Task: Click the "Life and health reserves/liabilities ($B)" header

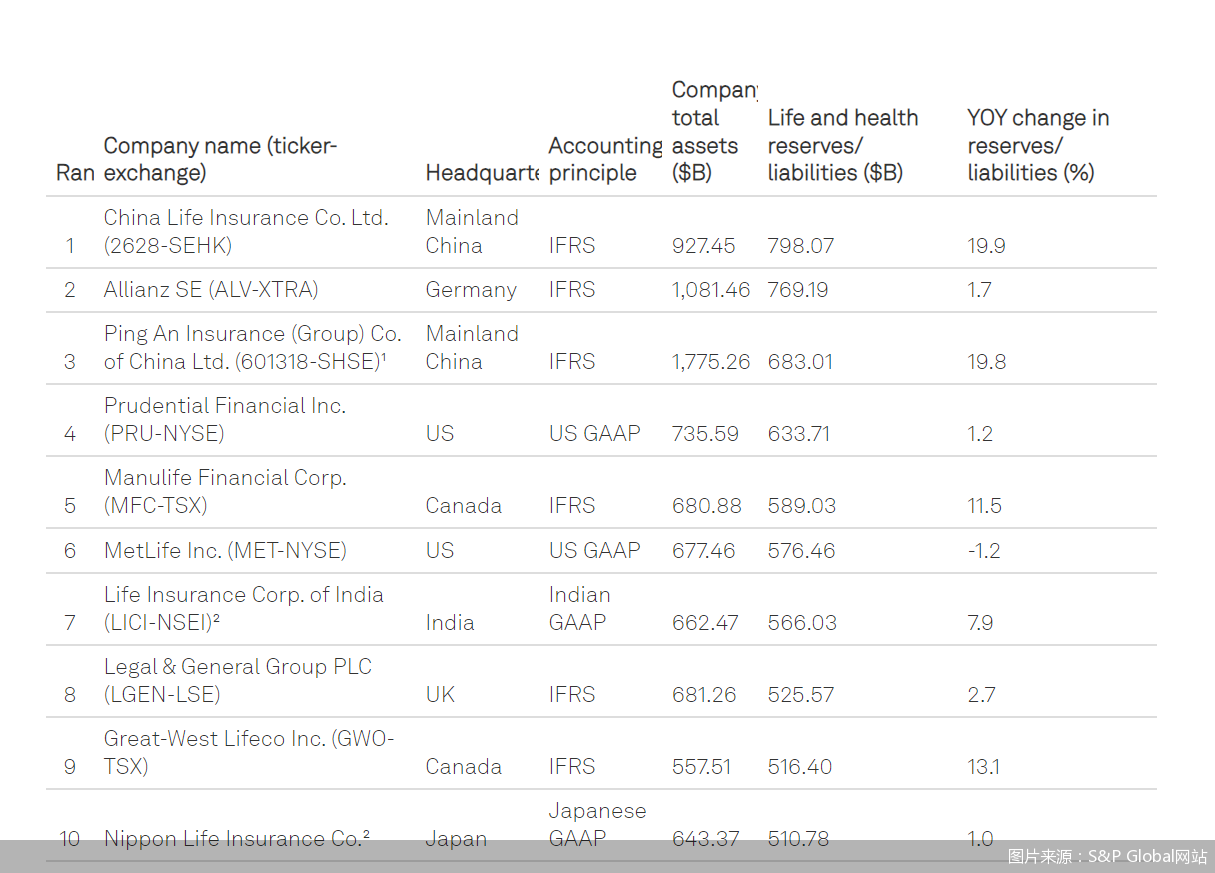Action: pos(842,145)
